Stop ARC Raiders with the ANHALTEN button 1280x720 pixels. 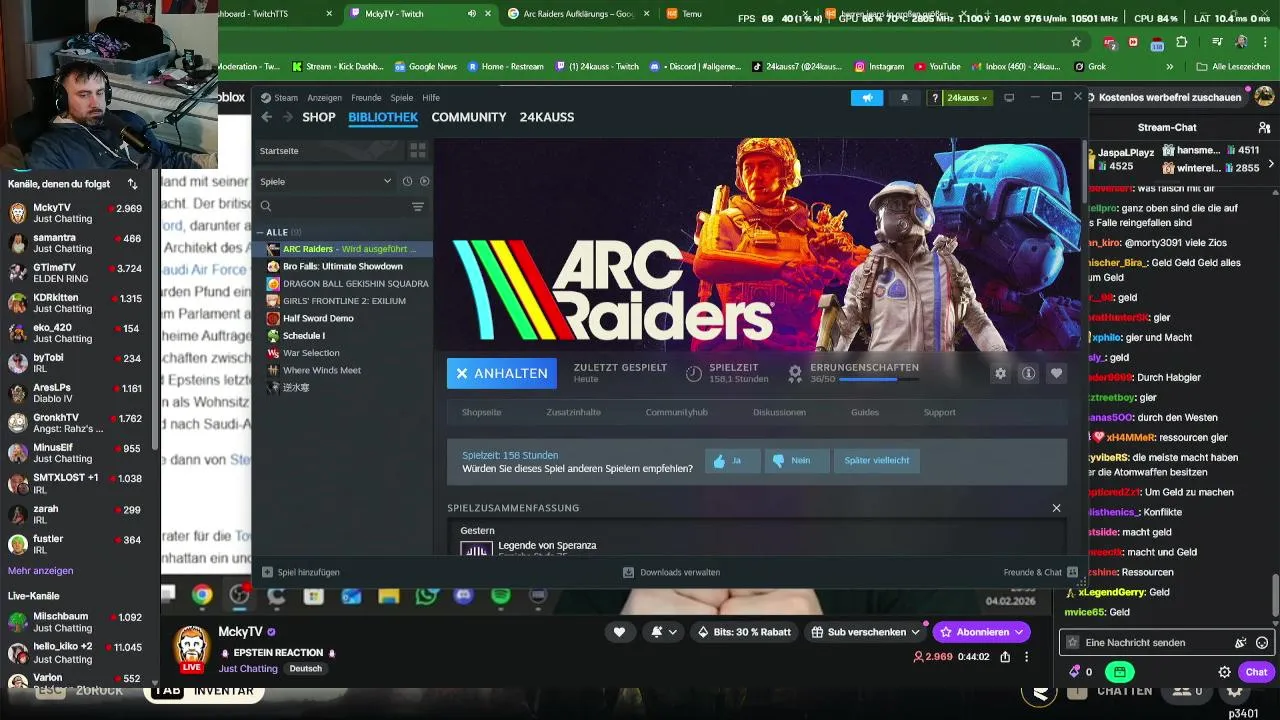(x=501, y=373)
